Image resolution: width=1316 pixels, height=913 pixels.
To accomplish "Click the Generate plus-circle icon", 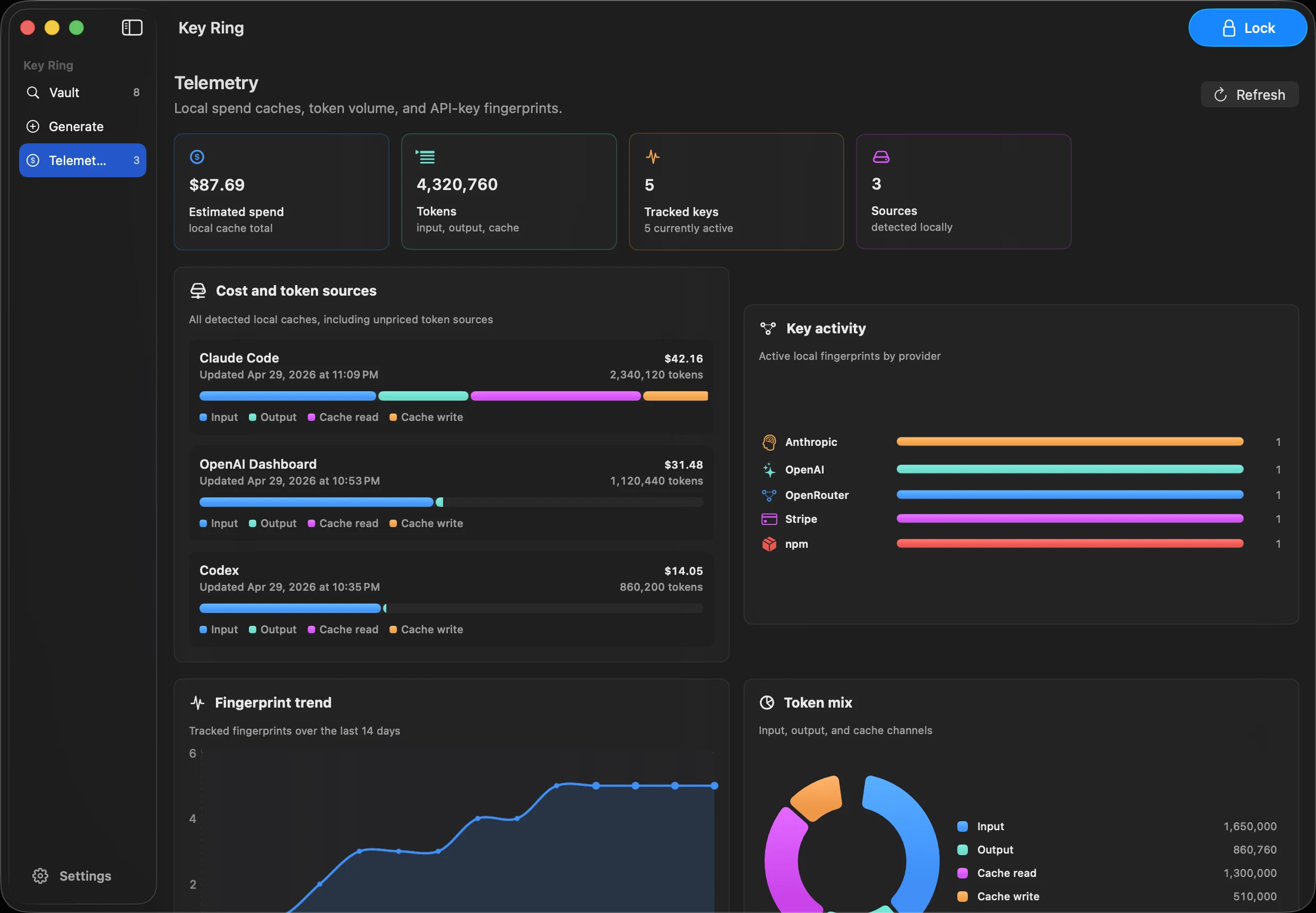I will point(33,126).
